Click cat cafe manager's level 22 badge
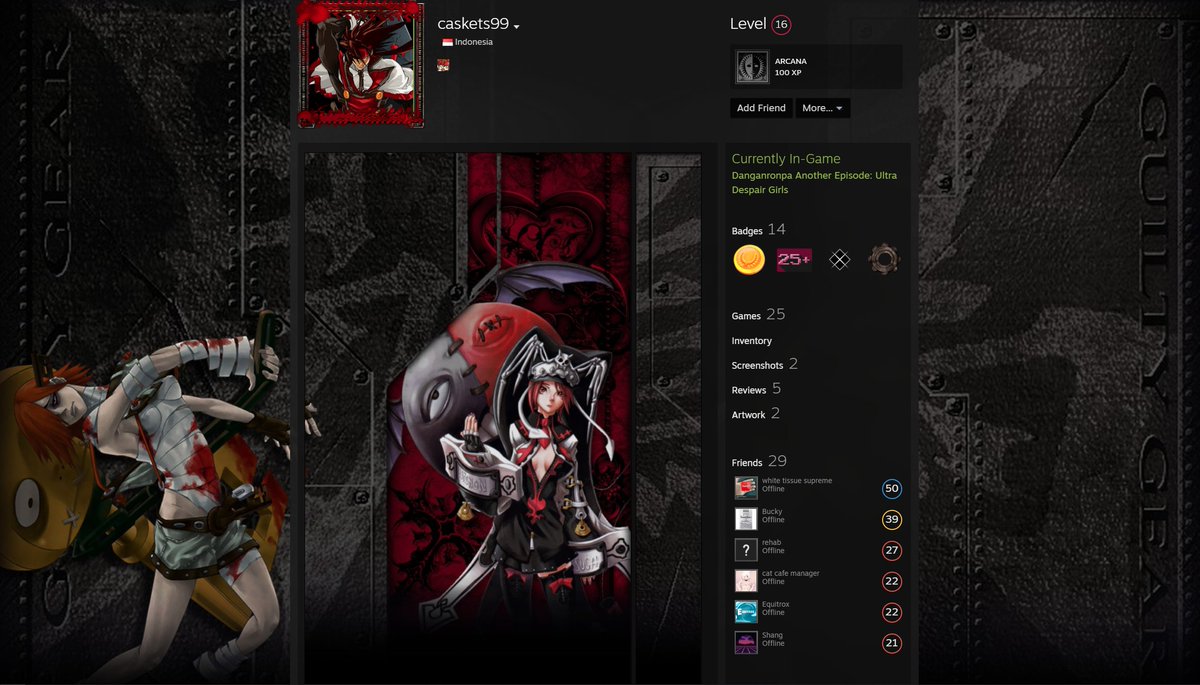Image resolution: width=1200 pixels, height=685 pixels. 892,582
